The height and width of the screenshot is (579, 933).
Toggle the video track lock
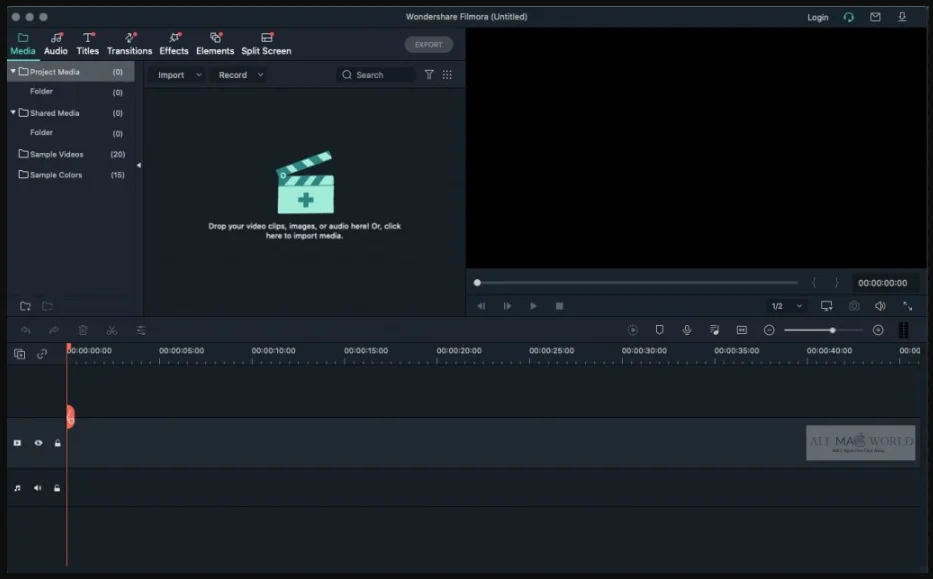coord(57,443)
